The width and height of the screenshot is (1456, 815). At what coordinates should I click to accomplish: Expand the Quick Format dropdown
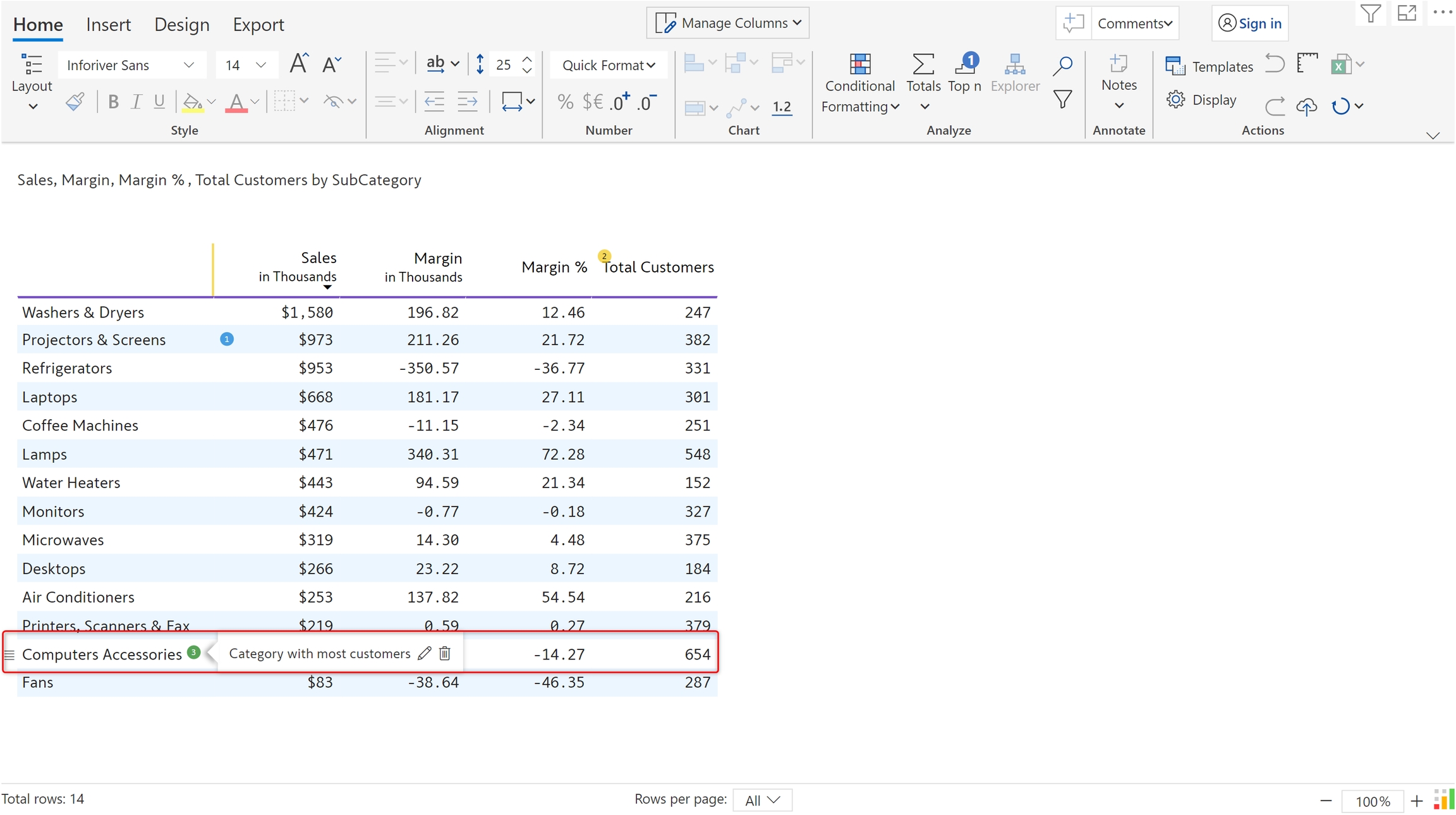[x=608, y=65]
